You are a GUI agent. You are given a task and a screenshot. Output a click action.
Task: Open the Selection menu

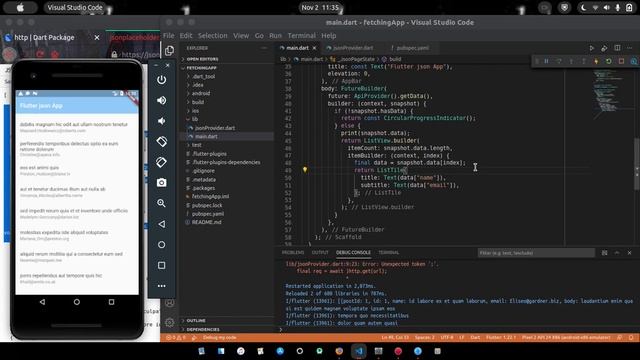pyautogui.click(x=213, y=36)
